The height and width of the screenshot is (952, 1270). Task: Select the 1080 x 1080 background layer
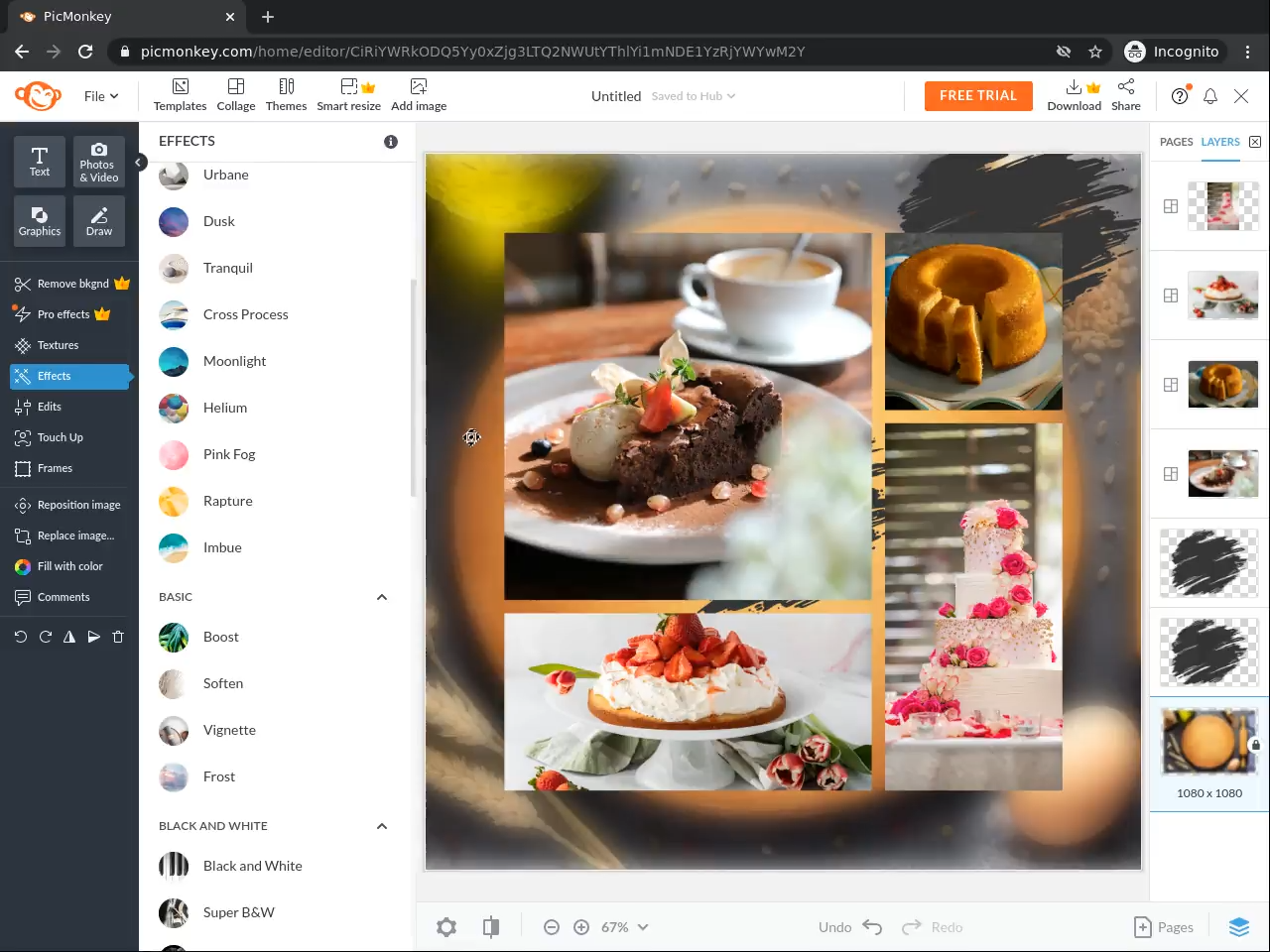1209,753
